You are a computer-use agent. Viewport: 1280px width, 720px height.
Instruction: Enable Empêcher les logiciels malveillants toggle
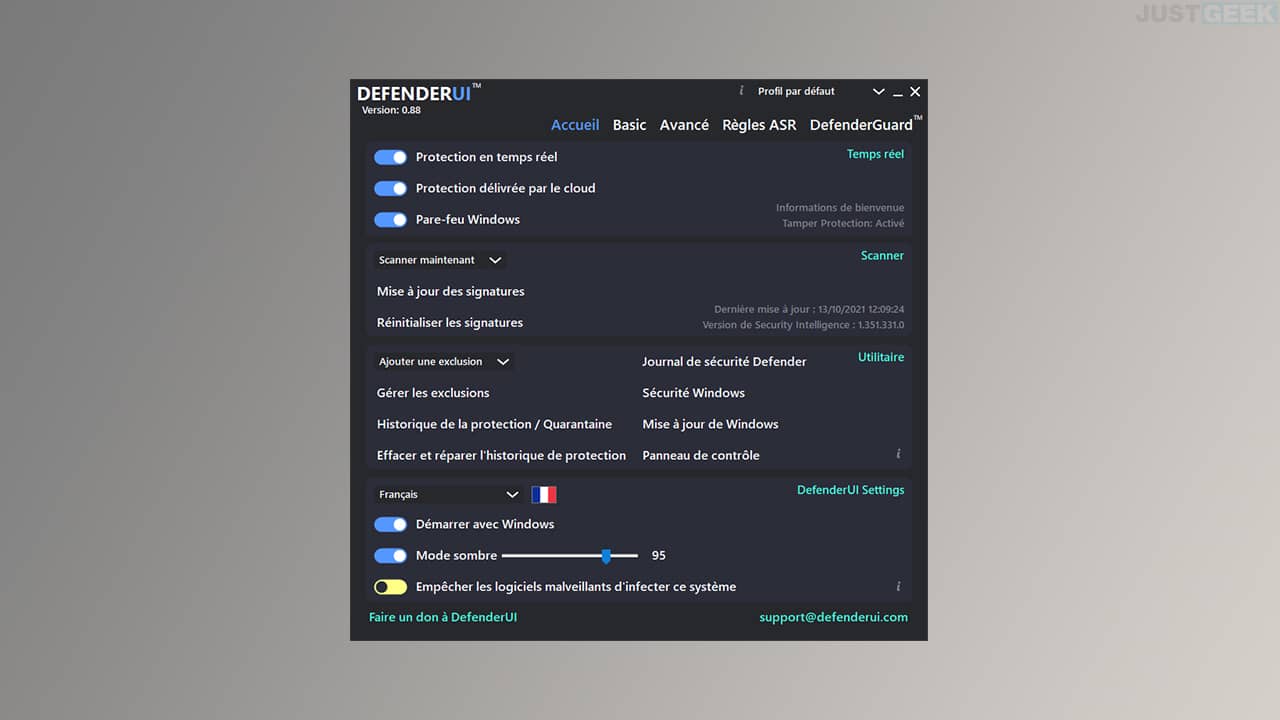[391, 587]
